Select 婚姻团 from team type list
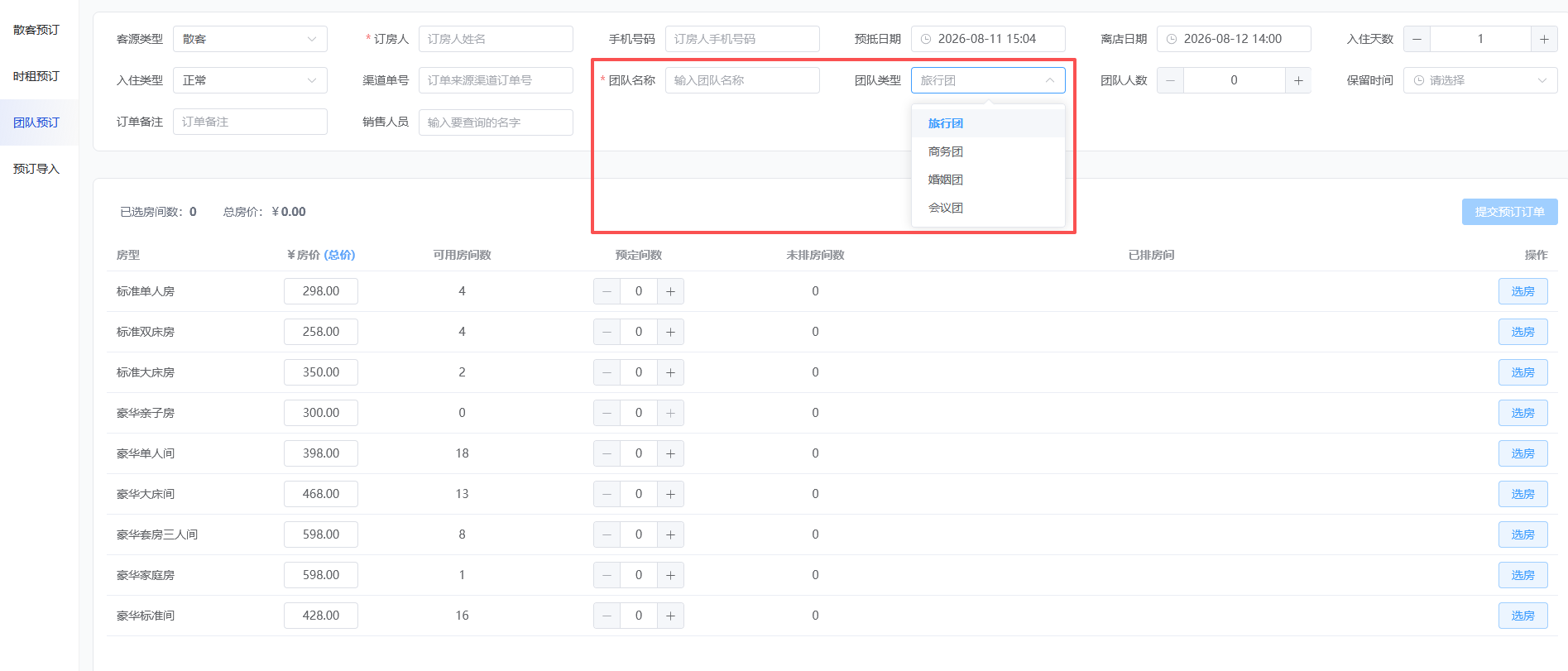 (x=988, y=180)
